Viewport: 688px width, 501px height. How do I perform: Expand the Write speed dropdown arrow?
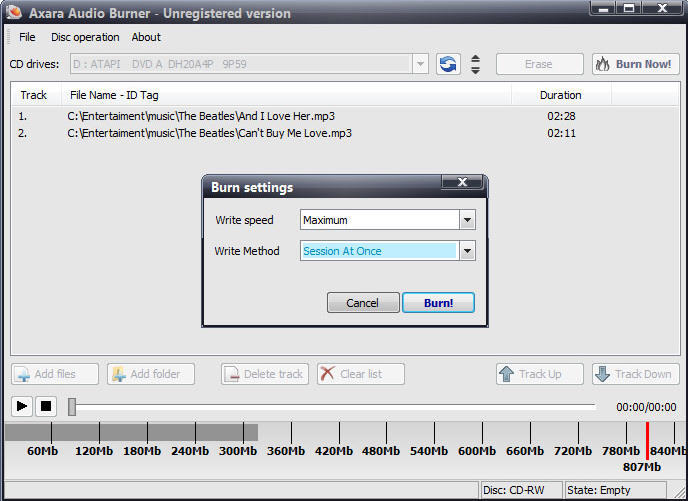(467, 220)
